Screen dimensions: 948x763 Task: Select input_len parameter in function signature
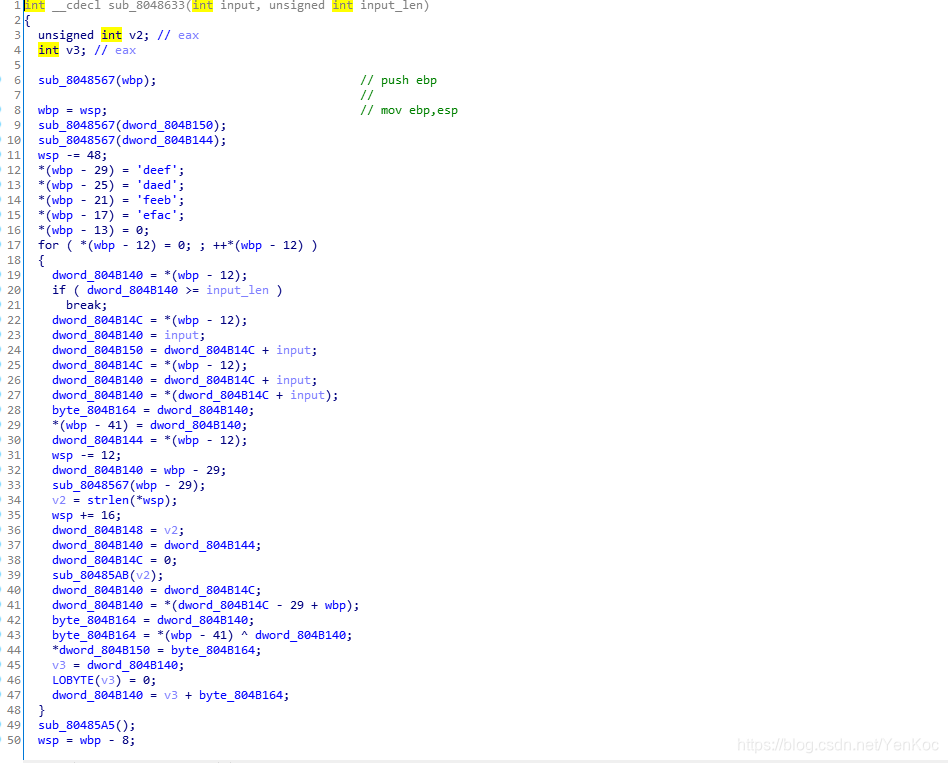pyautogui.click(x=391, y=6)
